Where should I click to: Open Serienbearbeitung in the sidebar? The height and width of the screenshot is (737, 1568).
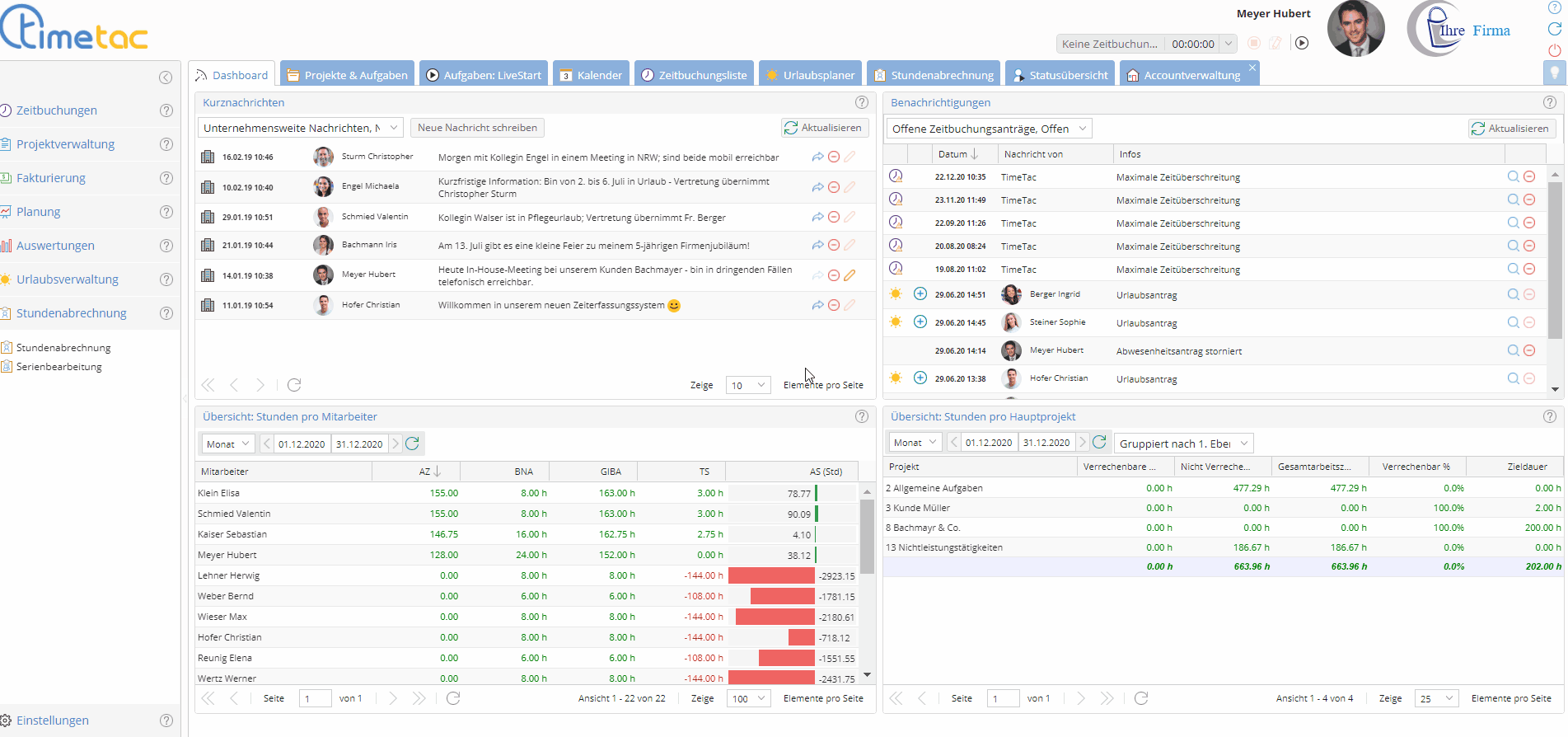[59, 367]
